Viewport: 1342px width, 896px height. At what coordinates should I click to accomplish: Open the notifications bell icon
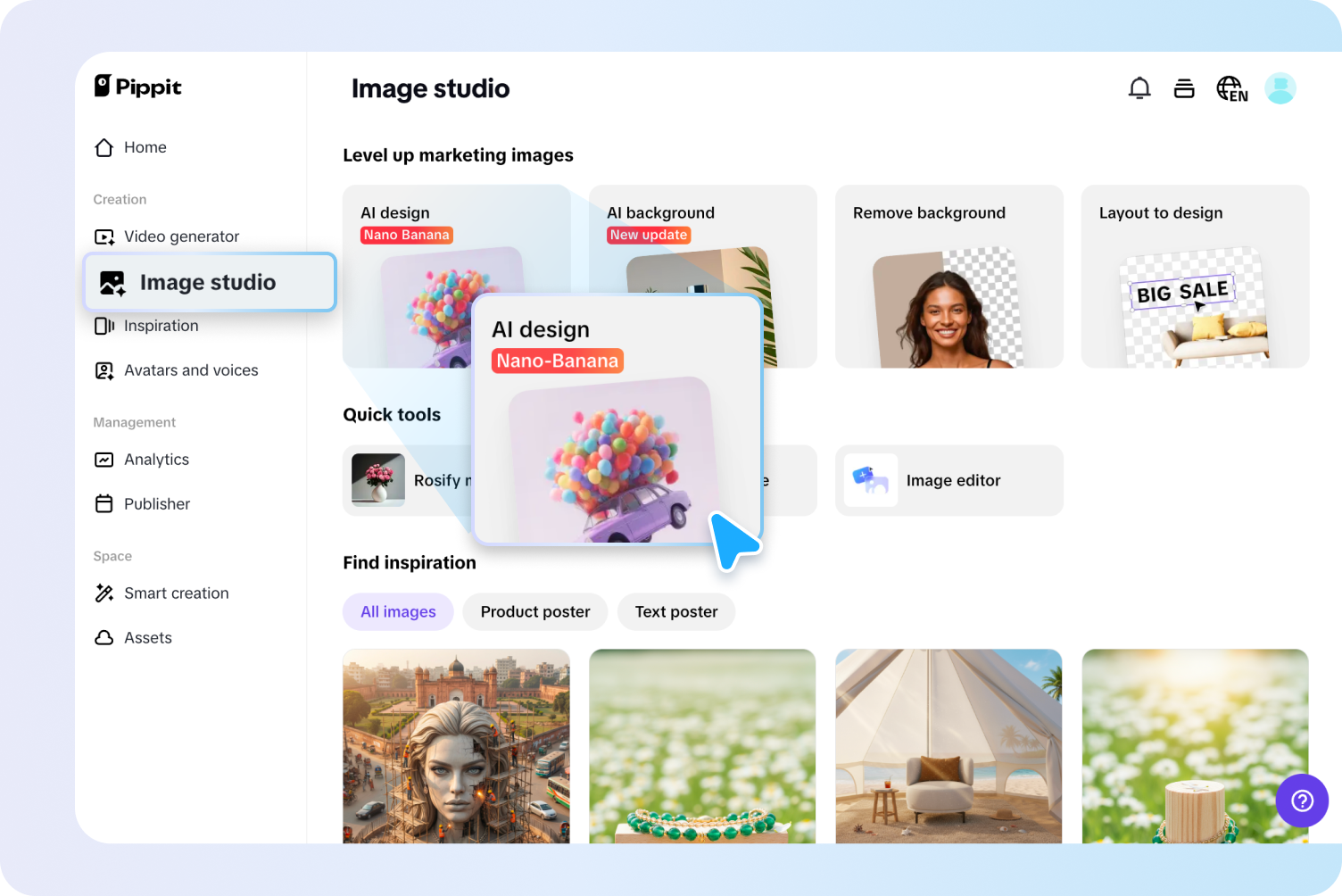pyautogui.click(x=1139, y=88)
